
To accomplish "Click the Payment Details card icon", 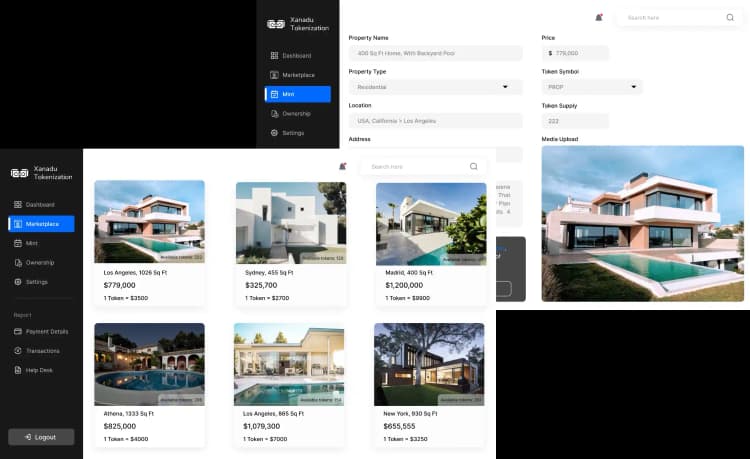I will 18,331.
